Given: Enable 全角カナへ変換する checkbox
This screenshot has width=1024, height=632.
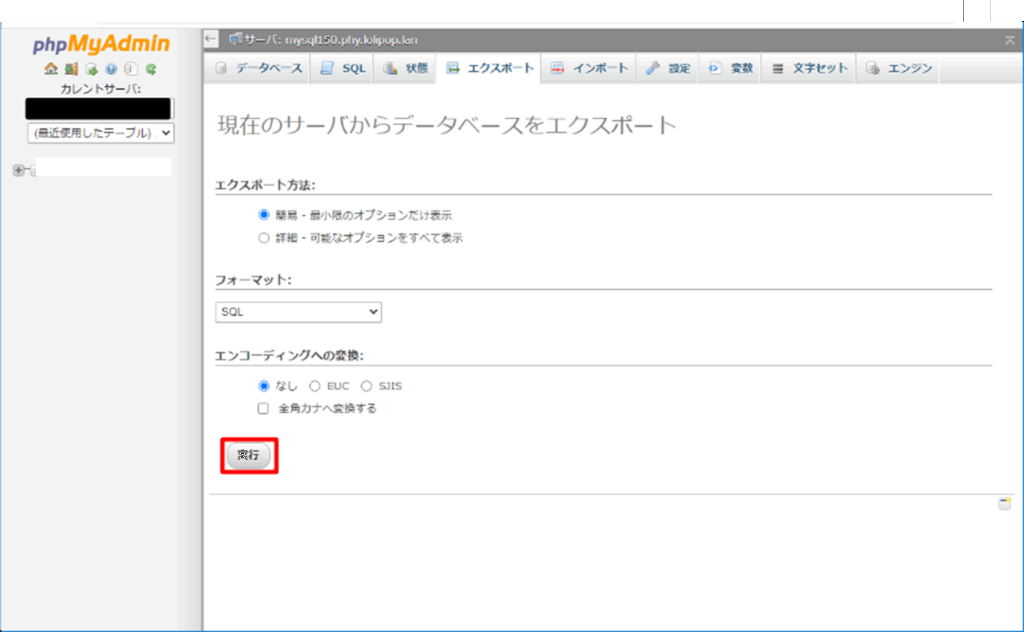Looking at the screenshot, I should (x=264, y=408).
